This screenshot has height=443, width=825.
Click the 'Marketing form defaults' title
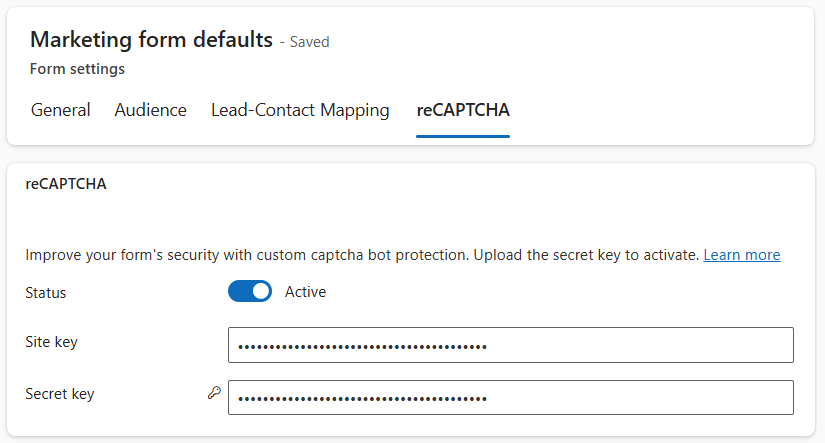[x=151, y=40]
